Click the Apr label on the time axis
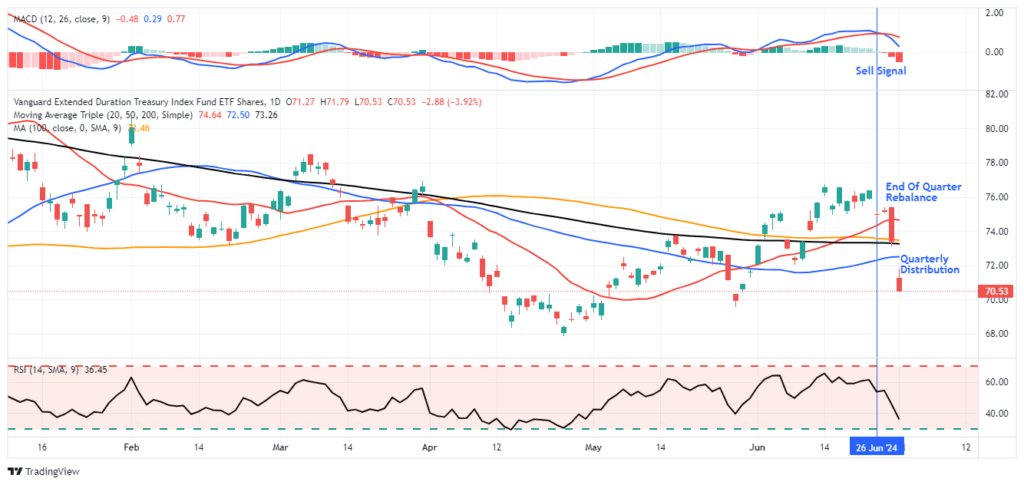This screenshot has height=485, width=1024. 429,447
